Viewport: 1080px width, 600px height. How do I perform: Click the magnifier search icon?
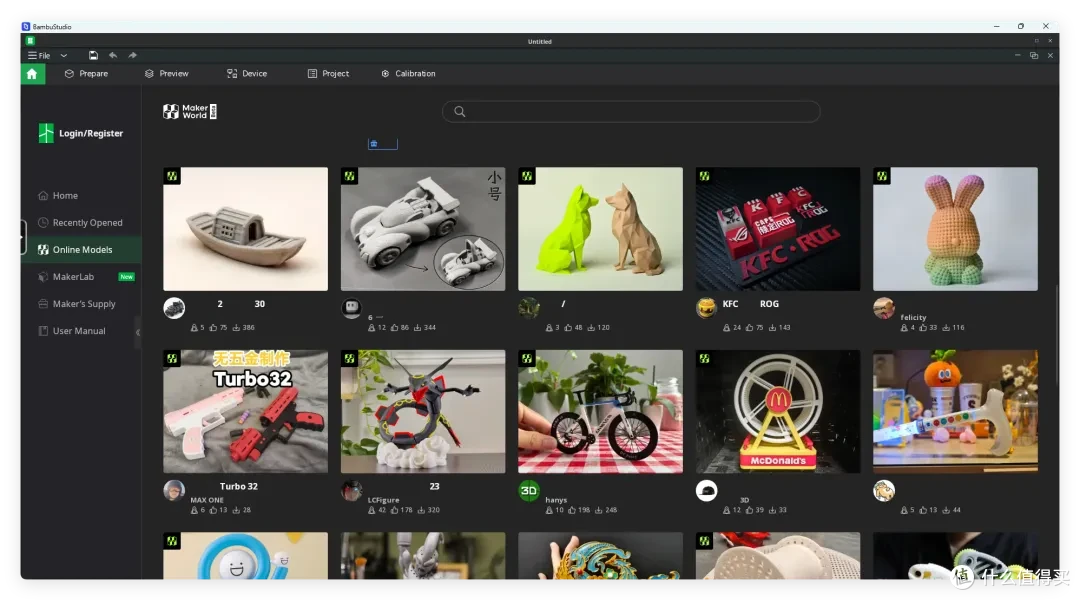click(459, 112)
